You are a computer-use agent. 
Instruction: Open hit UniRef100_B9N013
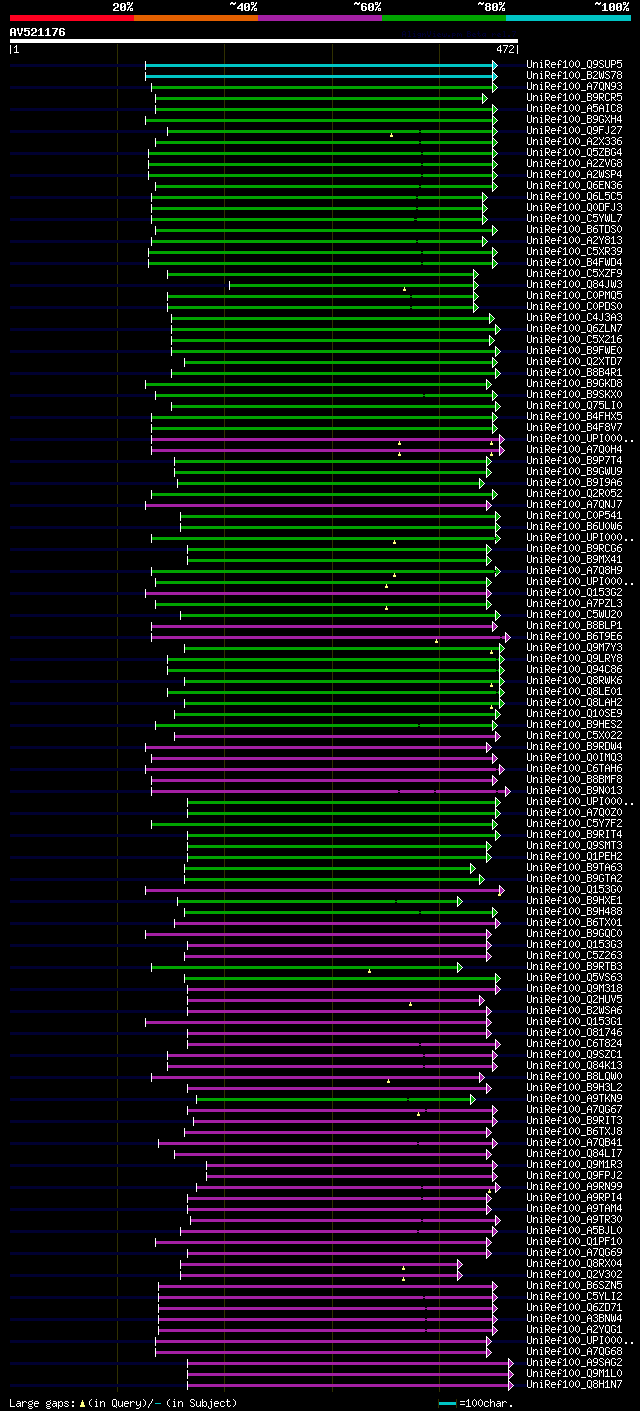tap(574, 791)
